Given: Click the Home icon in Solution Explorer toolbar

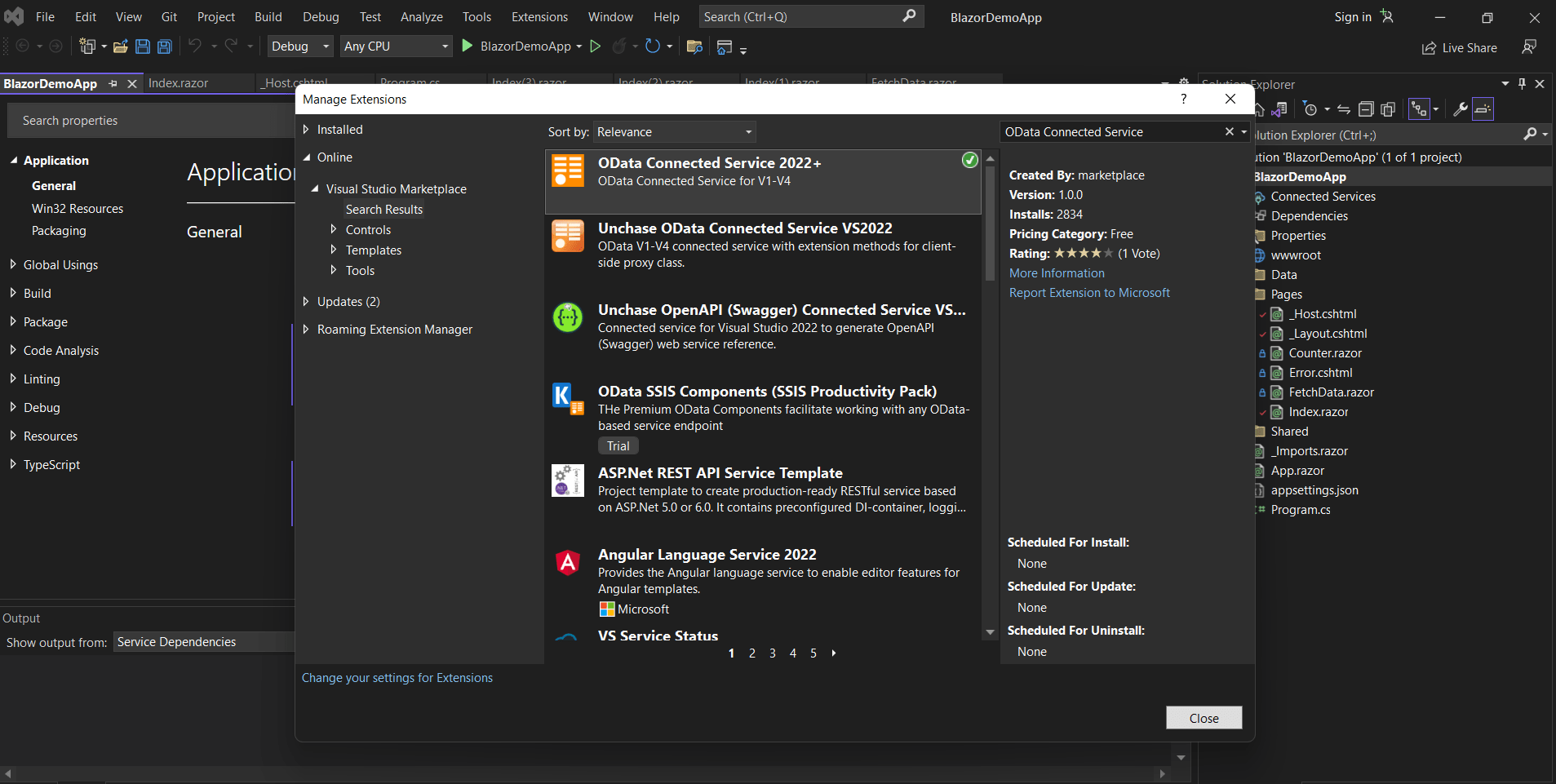Looking at the screenshot, I should click(1259, 109).
